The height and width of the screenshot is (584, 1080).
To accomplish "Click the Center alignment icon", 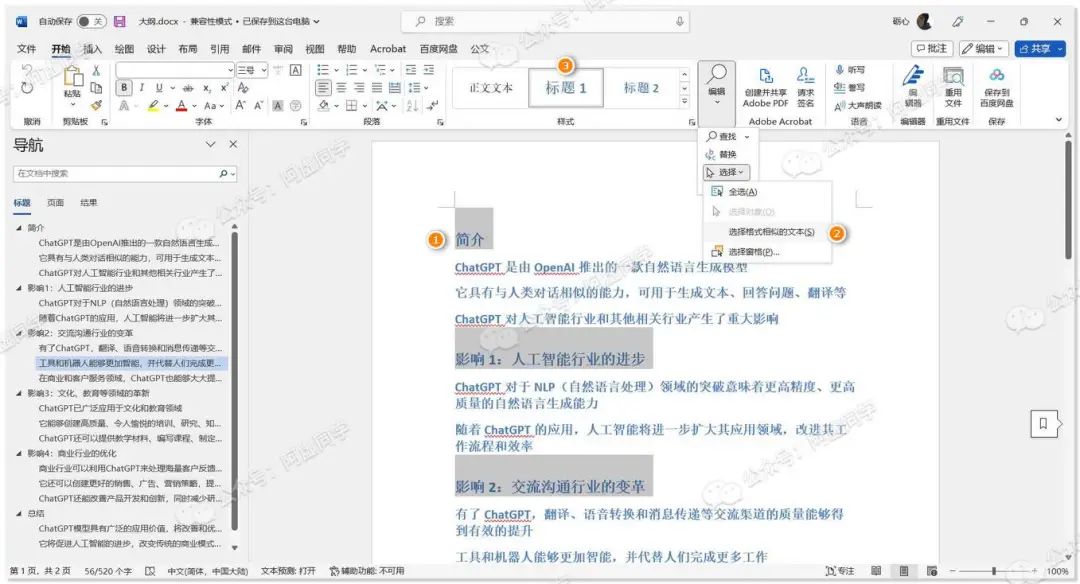I will (341, 88).
